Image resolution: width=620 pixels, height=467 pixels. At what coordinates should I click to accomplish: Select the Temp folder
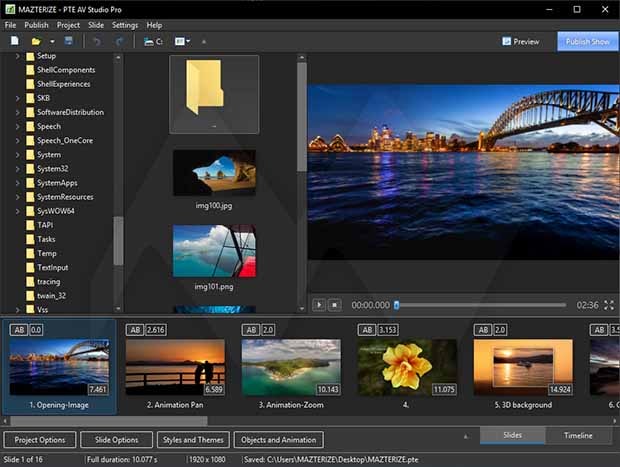pos(42,253)
